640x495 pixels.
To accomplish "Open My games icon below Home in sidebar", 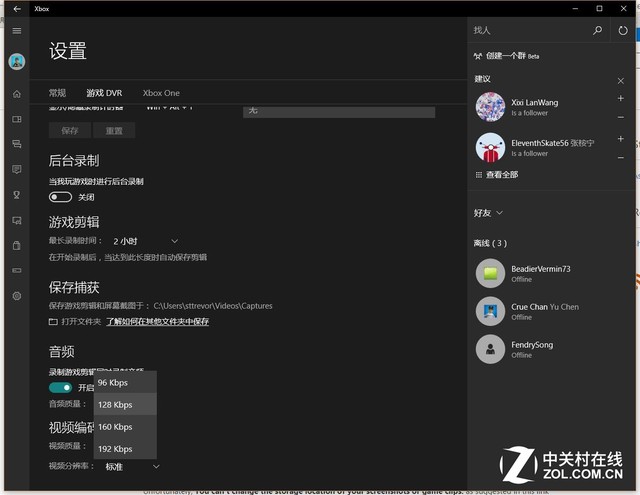I will tap(17, 119).
